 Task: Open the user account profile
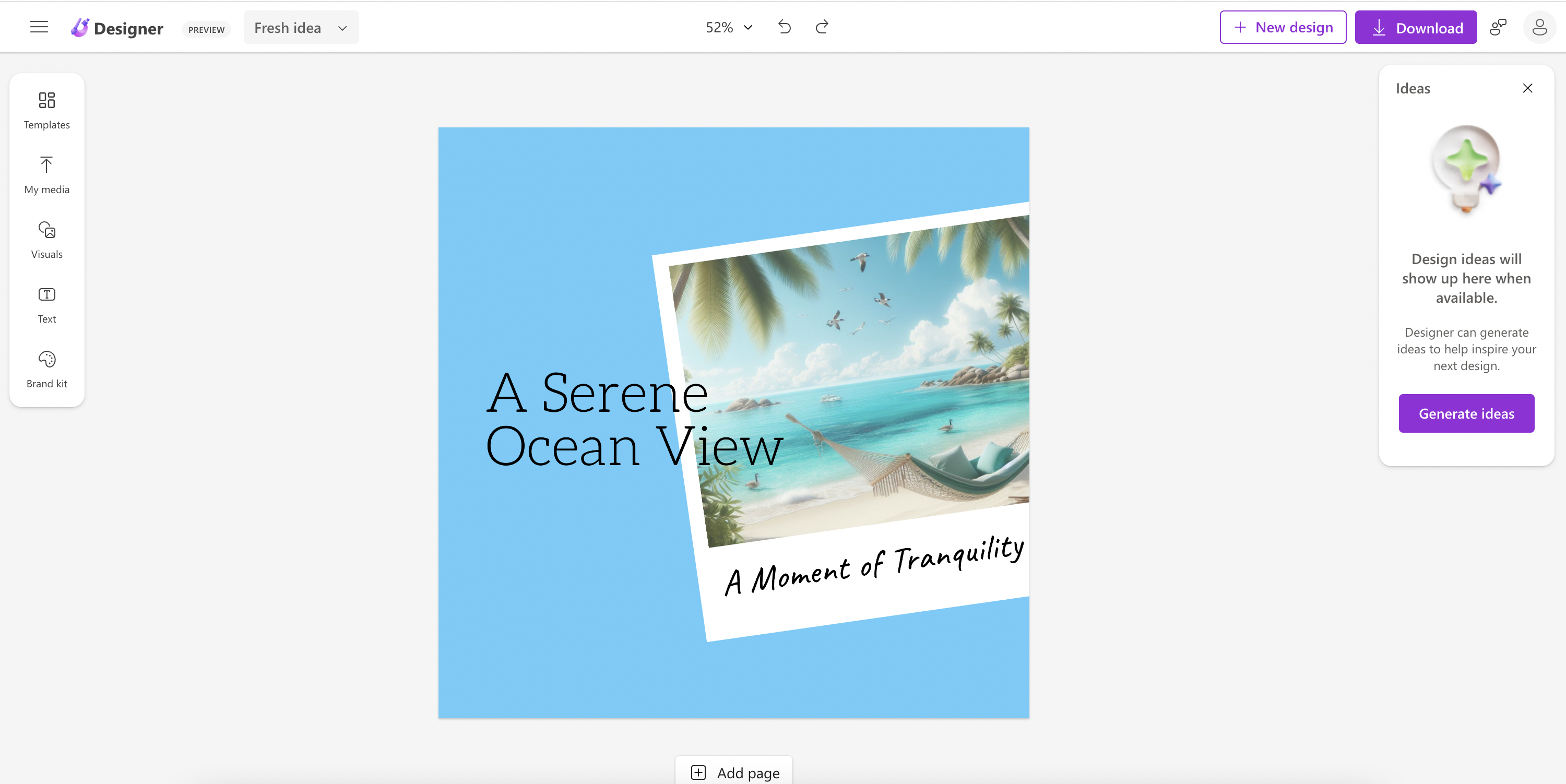click(x=1539, y=27)
